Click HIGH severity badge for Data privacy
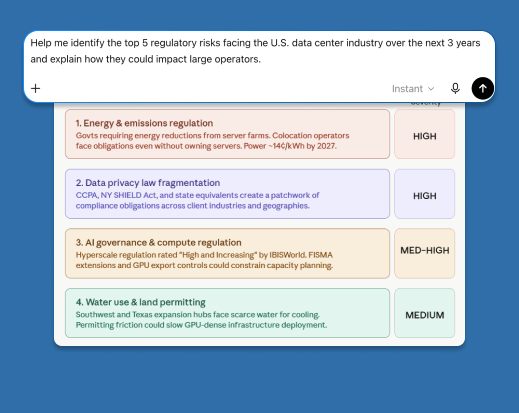Image resolution: width=519 pixels, height=413 pixels. point(425,194)
